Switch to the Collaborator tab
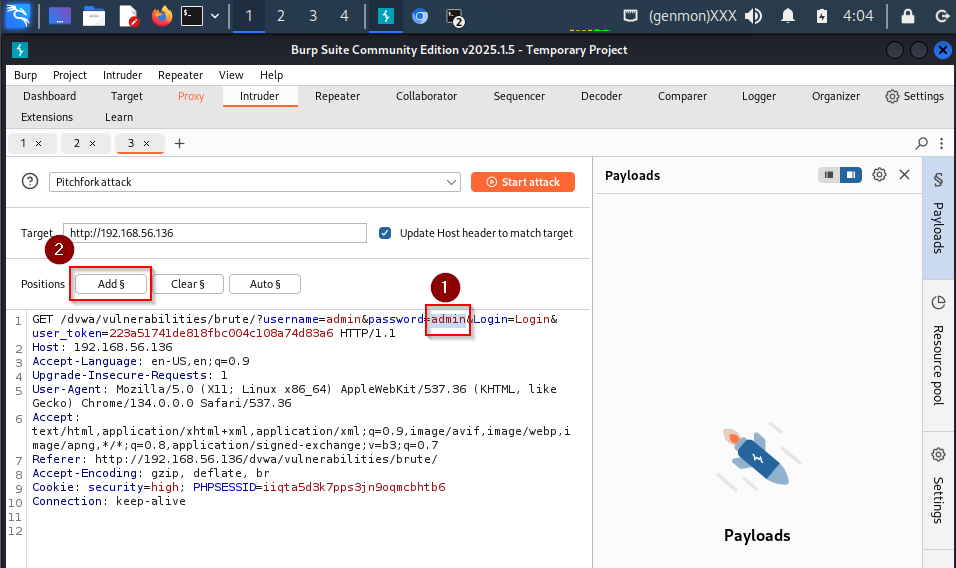Viewport: 956px width, 568px height. (x=426, y=96)
